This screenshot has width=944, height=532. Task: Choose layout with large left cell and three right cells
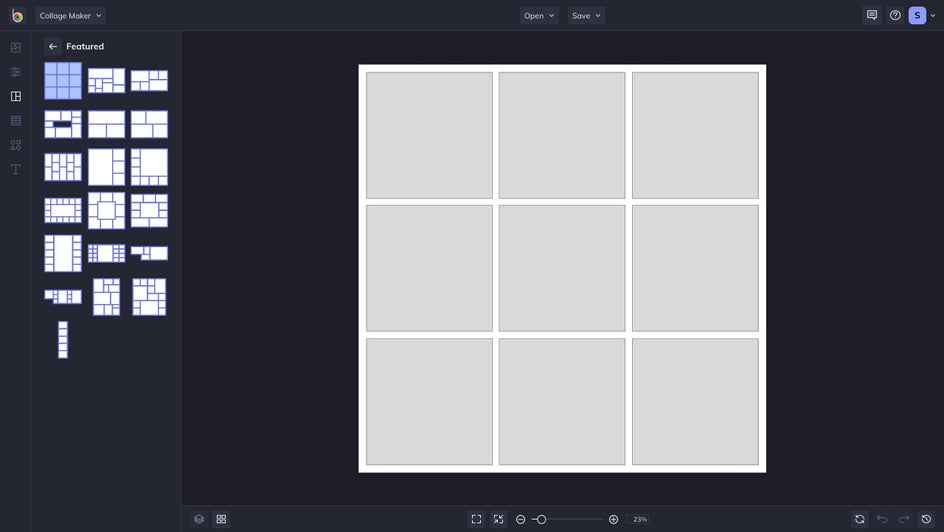click(107, 167)
